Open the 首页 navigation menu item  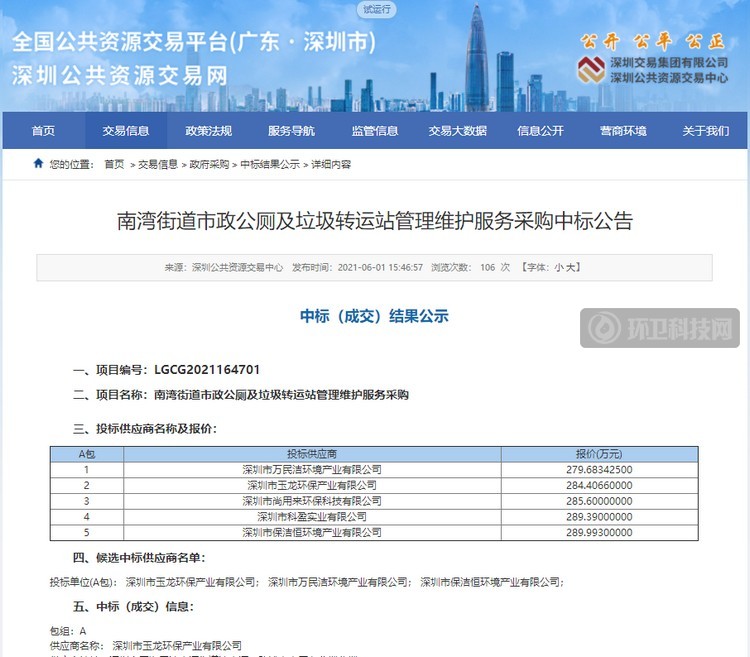point(44,131)
